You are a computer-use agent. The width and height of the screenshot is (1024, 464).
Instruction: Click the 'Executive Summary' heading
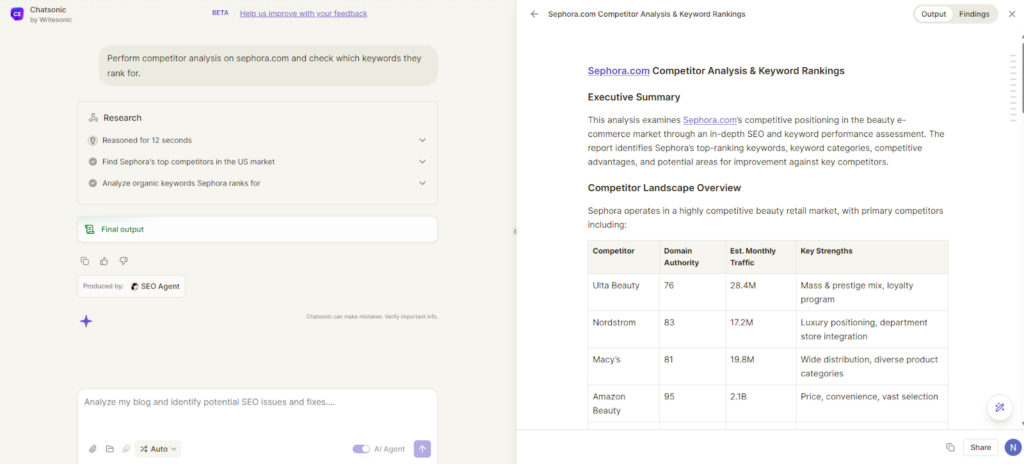[x=633, y=97]
